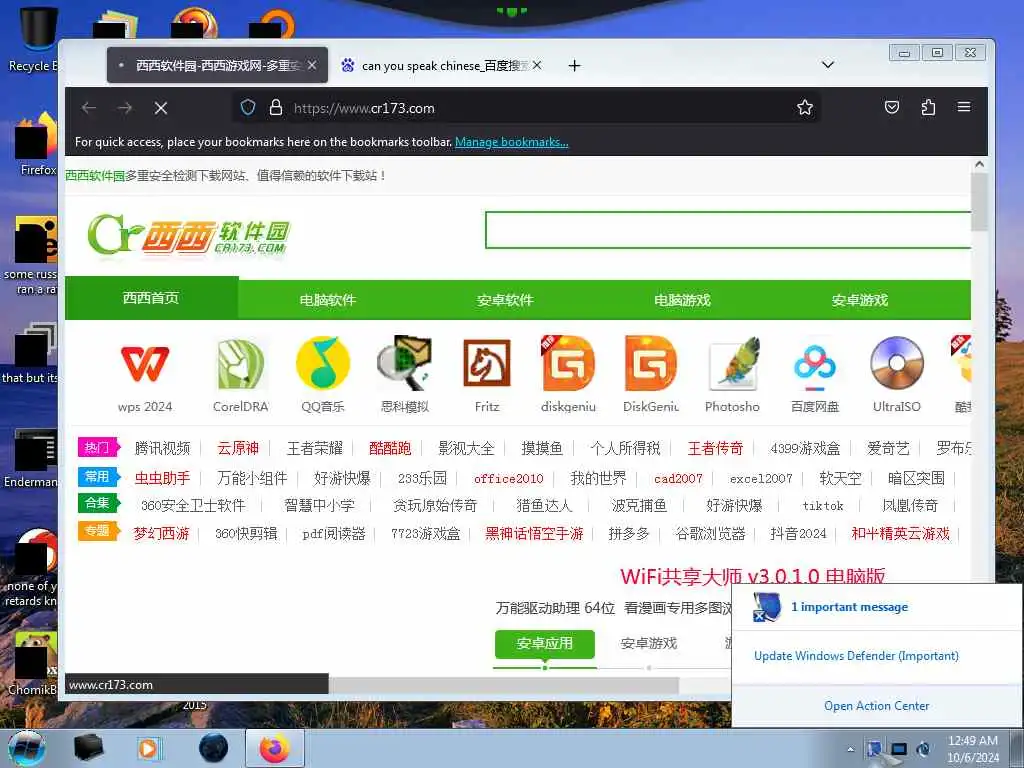Viewport: 1024px width, 768px height.
Task: Open the office2010 link
Action: point(508,479)
